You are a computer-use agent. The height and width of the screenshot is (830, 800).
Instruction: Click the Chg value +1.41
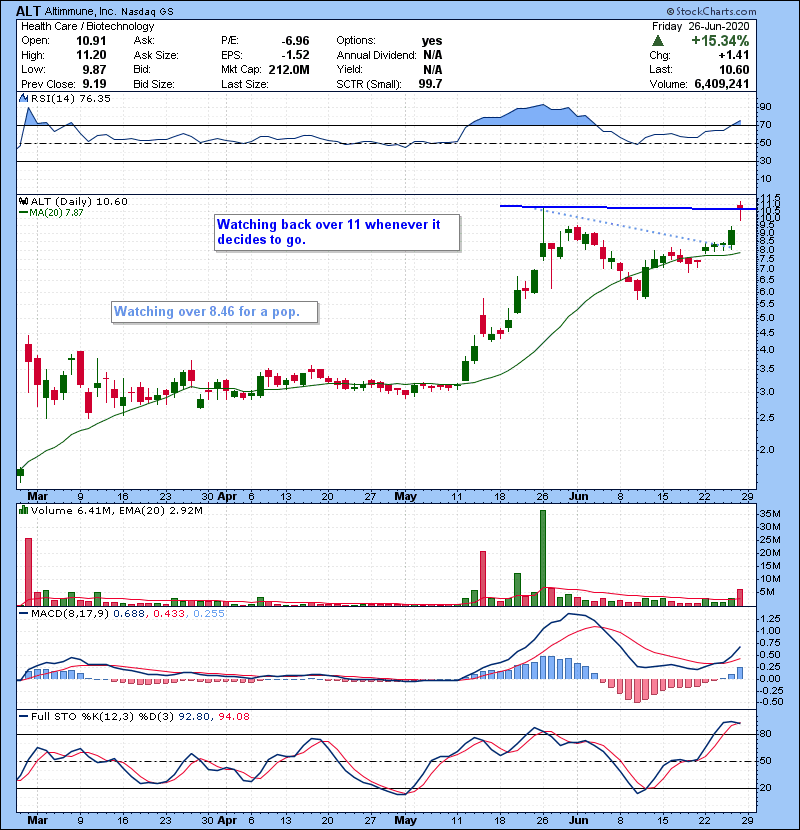[734, 55]
